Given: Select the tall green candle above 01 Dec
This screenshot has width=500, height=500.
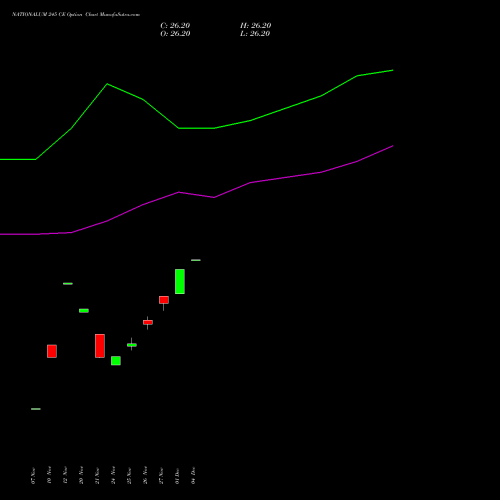Looking at the screenshot, I should (x=180, y=281).
